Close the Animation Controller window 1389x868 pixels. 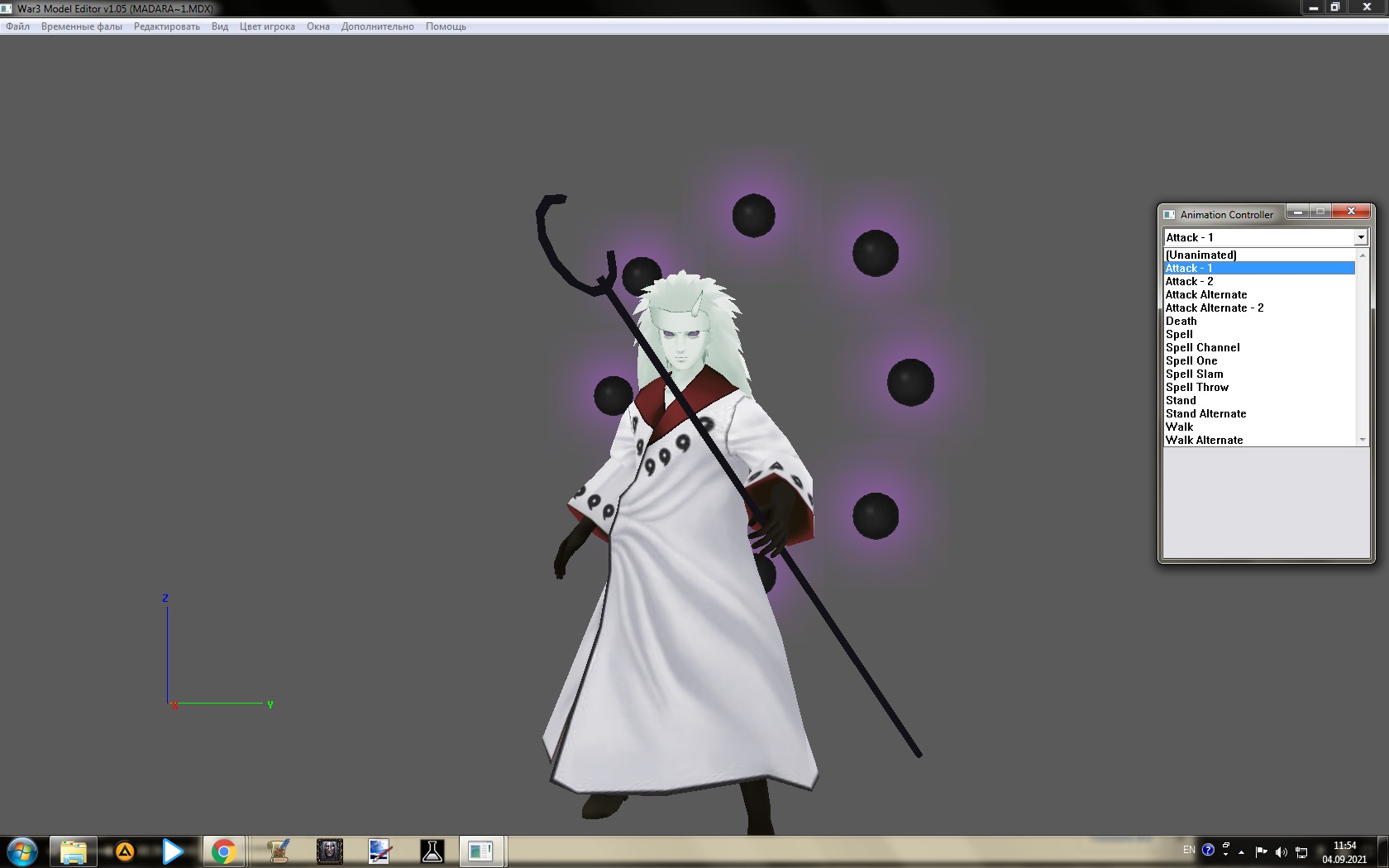point(1352,212)
